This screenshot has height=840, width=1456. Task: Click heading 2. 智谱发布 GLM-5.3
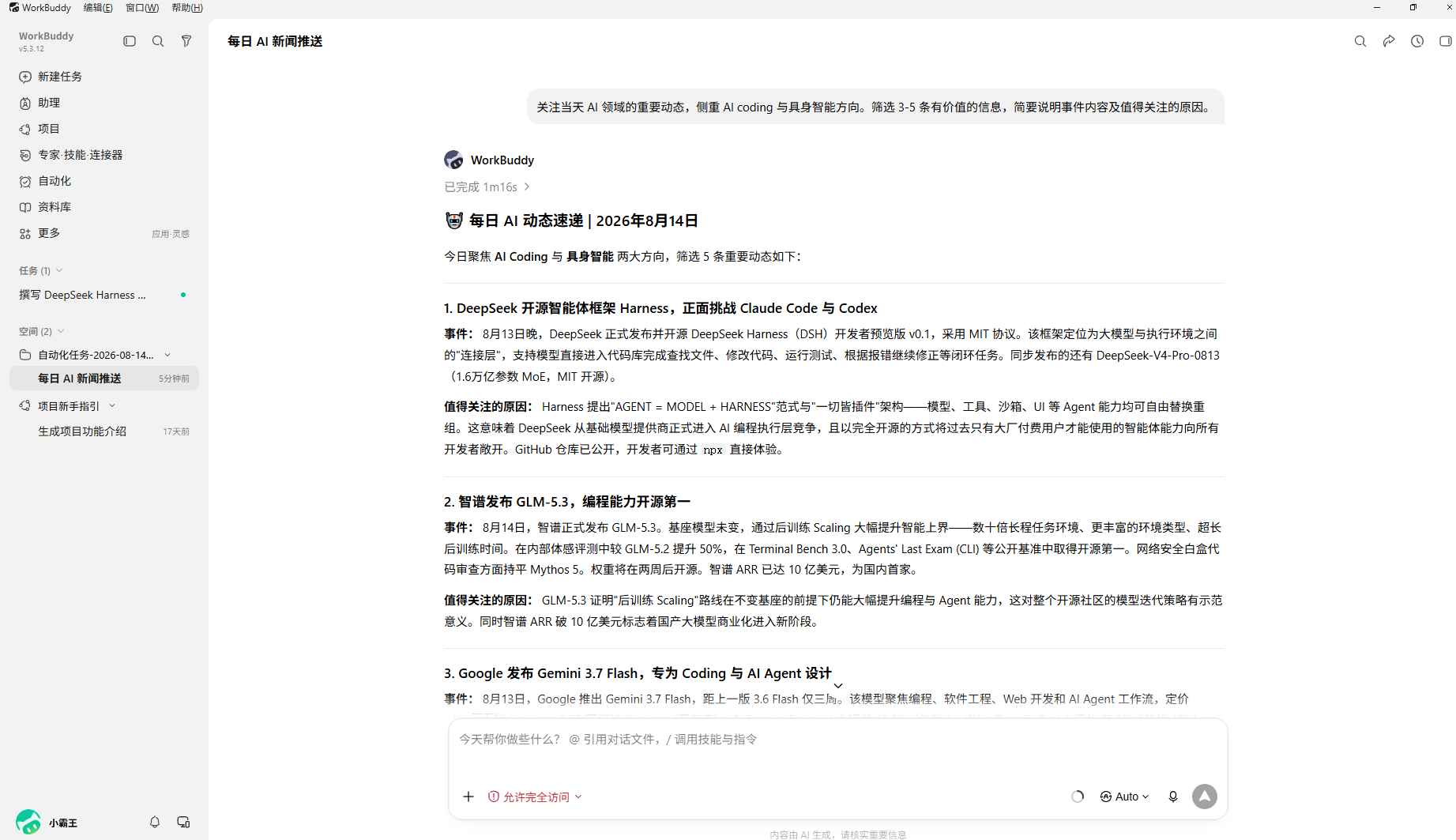tap(567, 502)
